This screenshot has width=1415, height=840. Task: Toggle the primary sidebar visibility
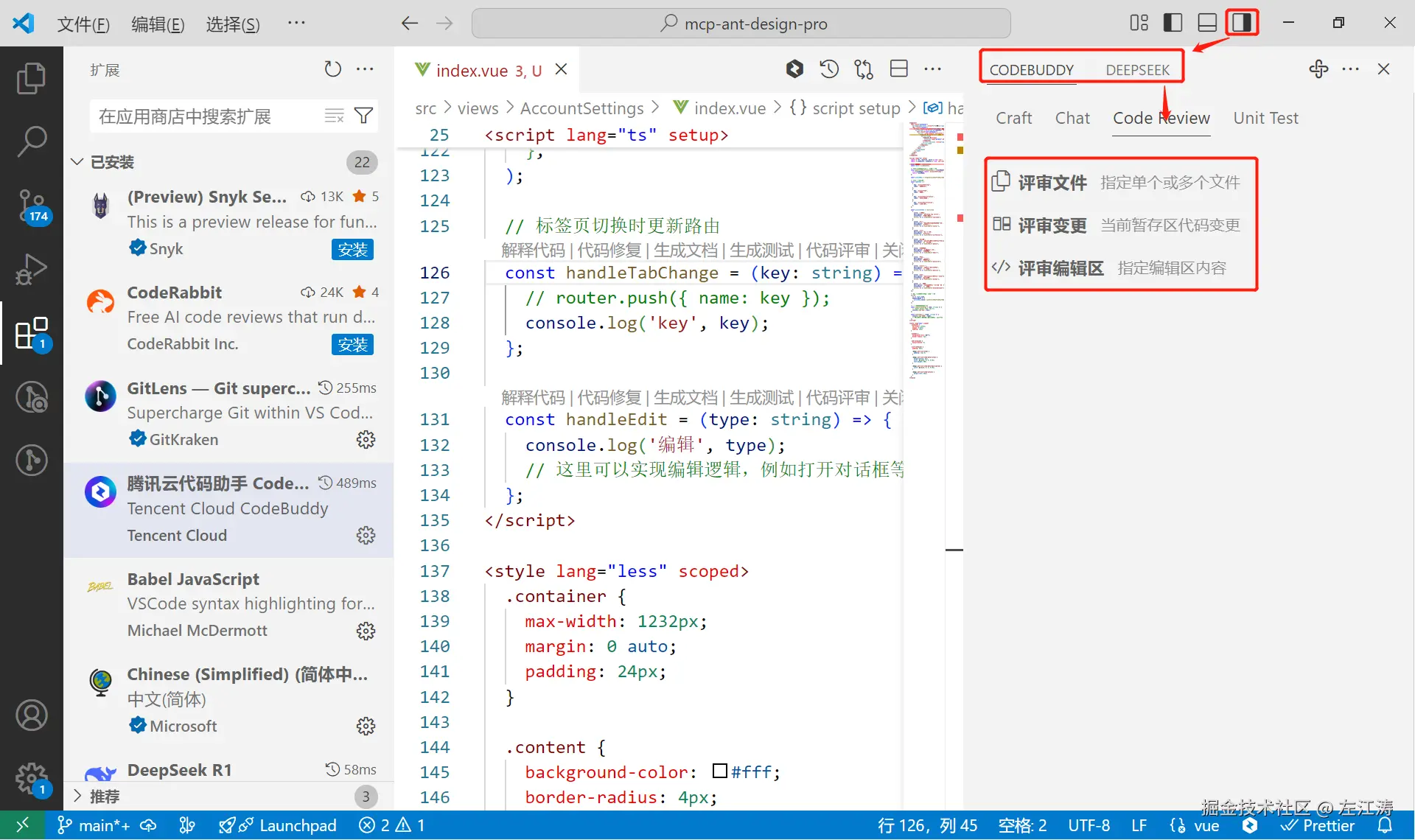coord(1172,22)
